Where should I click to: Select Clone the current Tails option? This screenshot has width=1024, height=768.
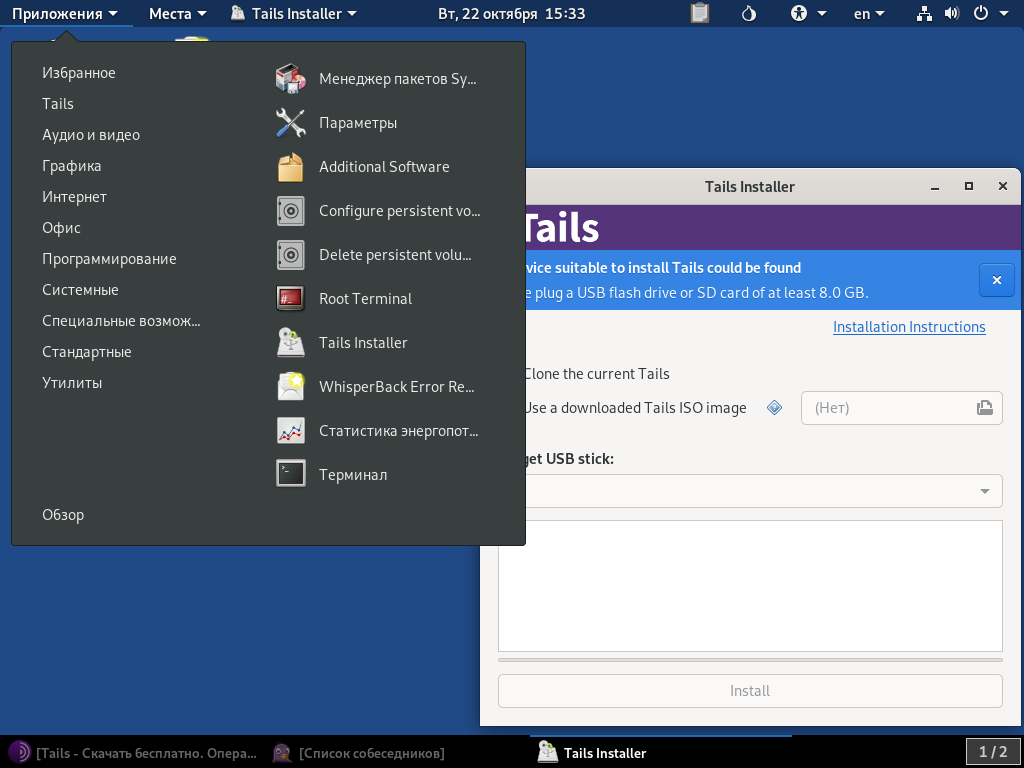tap(596, 374)
